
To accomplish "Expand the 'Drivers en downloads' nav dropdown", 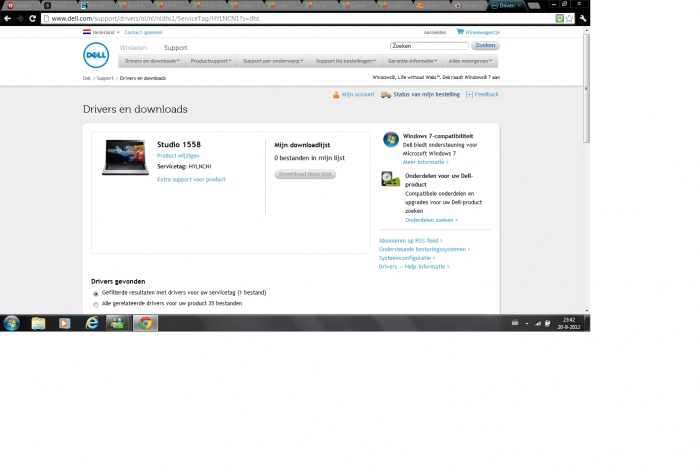I will click(x=152, y=61).
